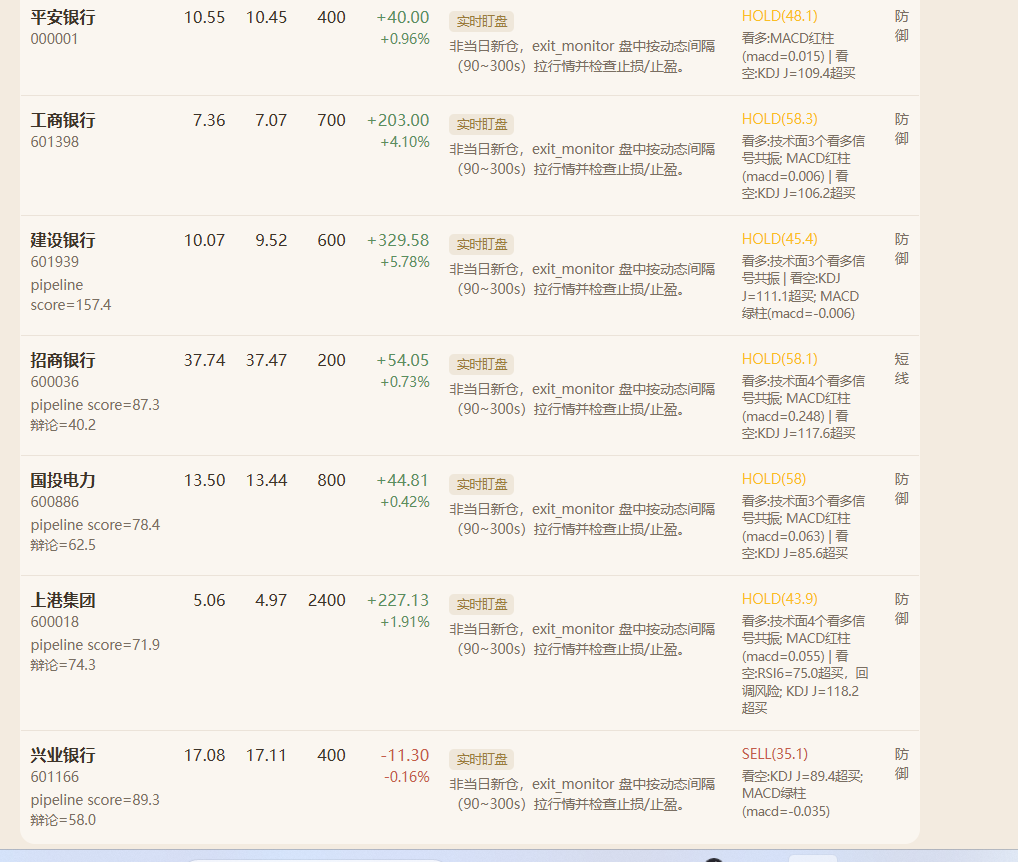Viewport: 1018px width, 862px height.
Task: Click the 建设银行 stock name
Action: click(63, 241)
